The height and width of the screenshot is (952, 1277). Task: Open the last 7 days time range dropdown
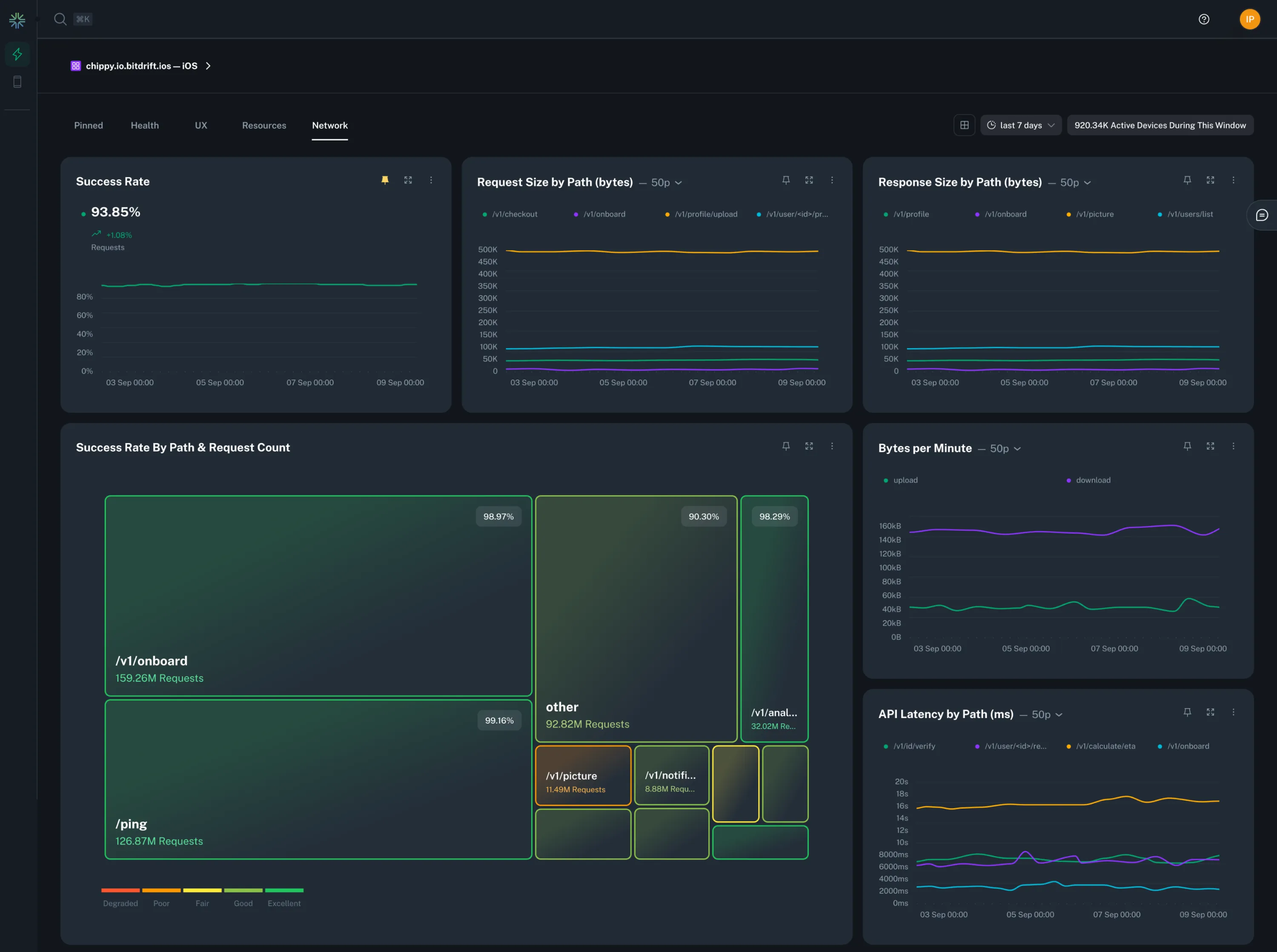pos(1021,124)
